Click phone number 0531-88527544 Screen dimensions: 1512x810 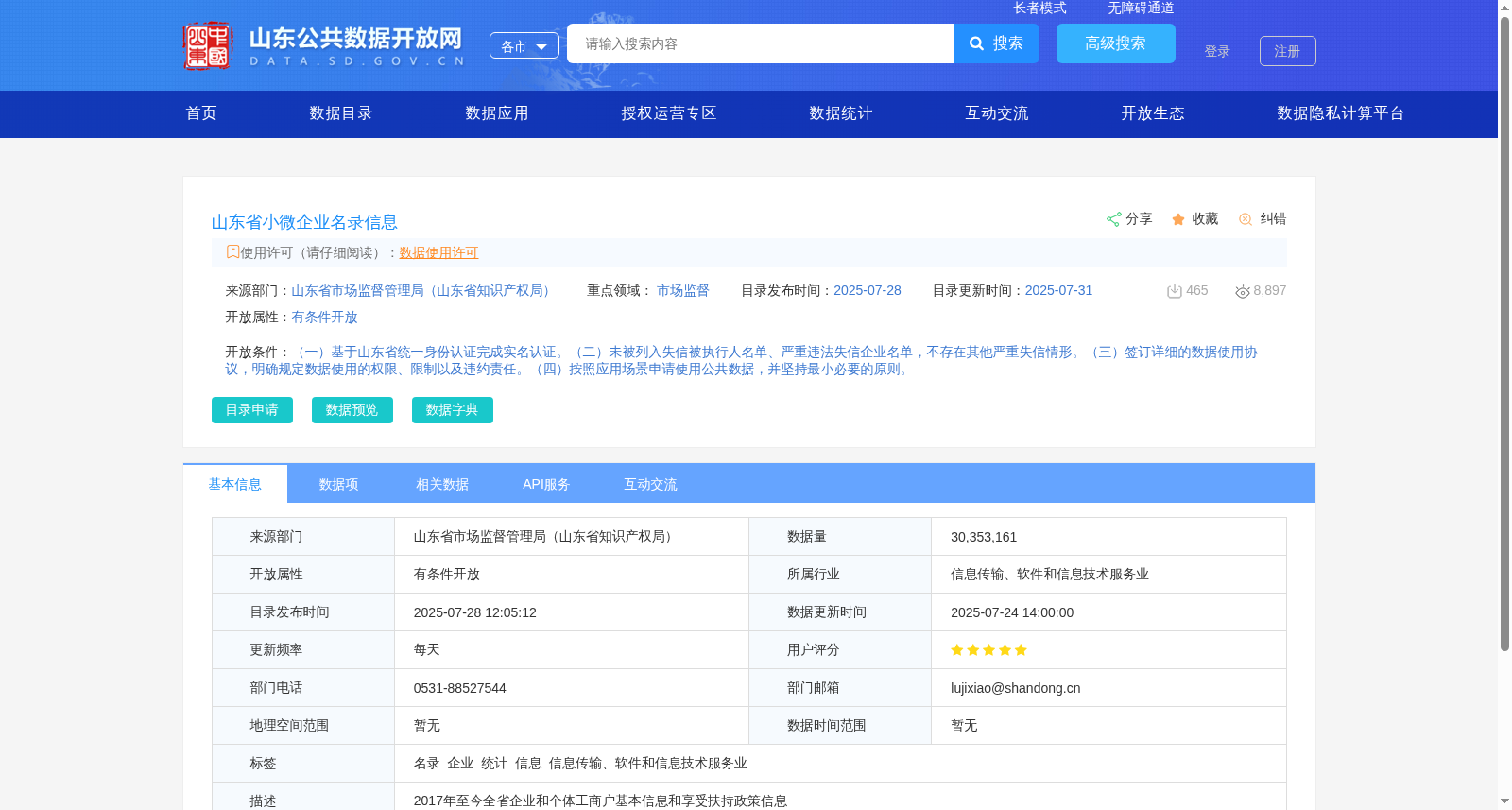(x=460, y=688)
